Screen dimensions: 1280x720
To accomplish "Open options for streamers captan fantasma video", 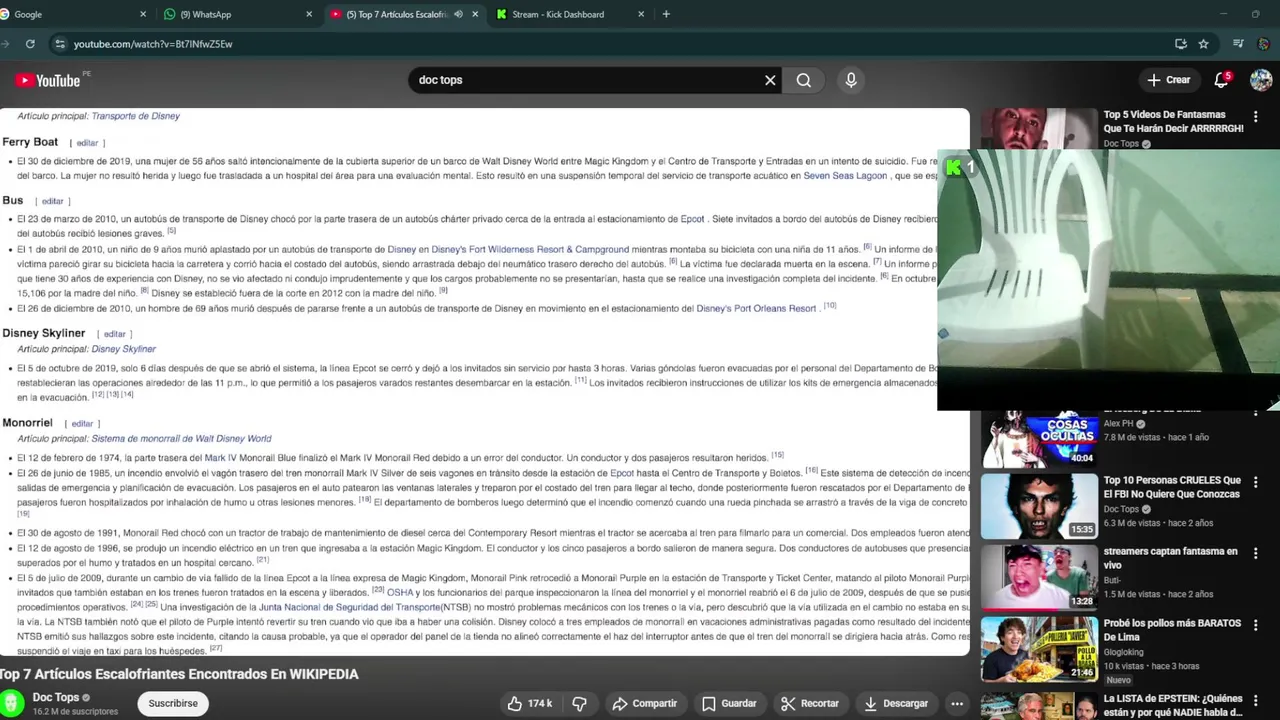I will click(x=1256, y=553).
